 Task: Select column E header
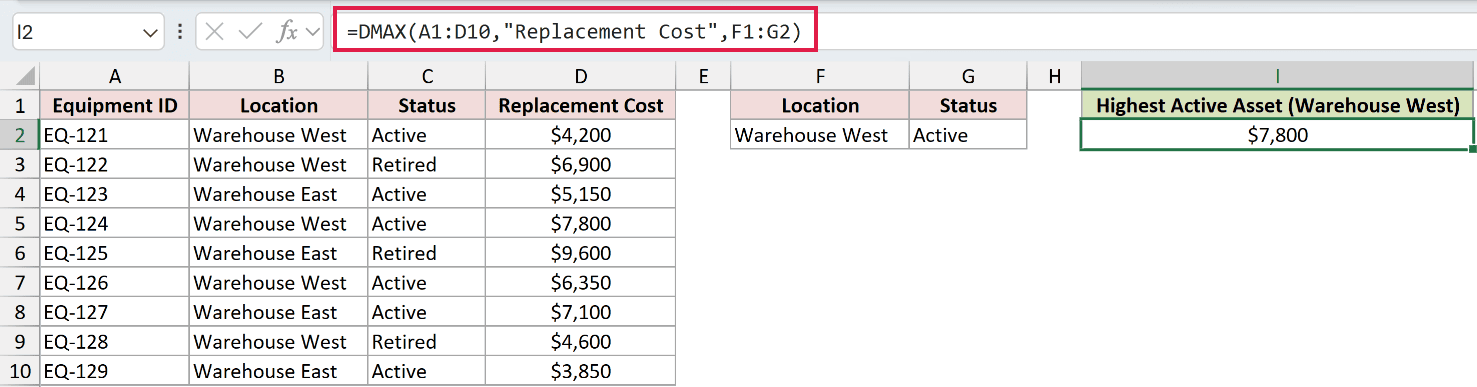tap(703, 76)
